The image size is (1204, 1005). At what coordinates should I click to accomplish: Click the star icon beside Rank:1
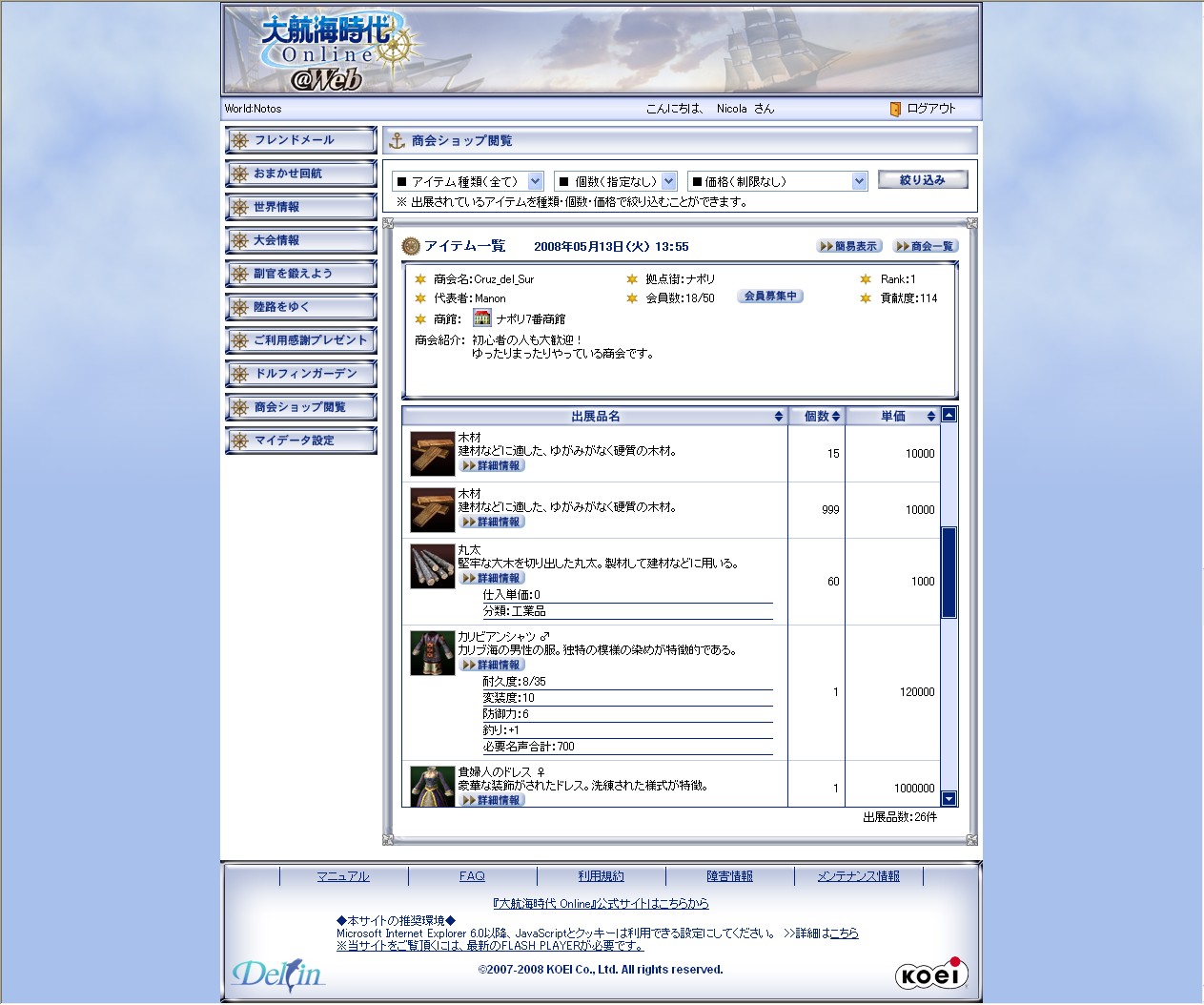tap(866, 279)
